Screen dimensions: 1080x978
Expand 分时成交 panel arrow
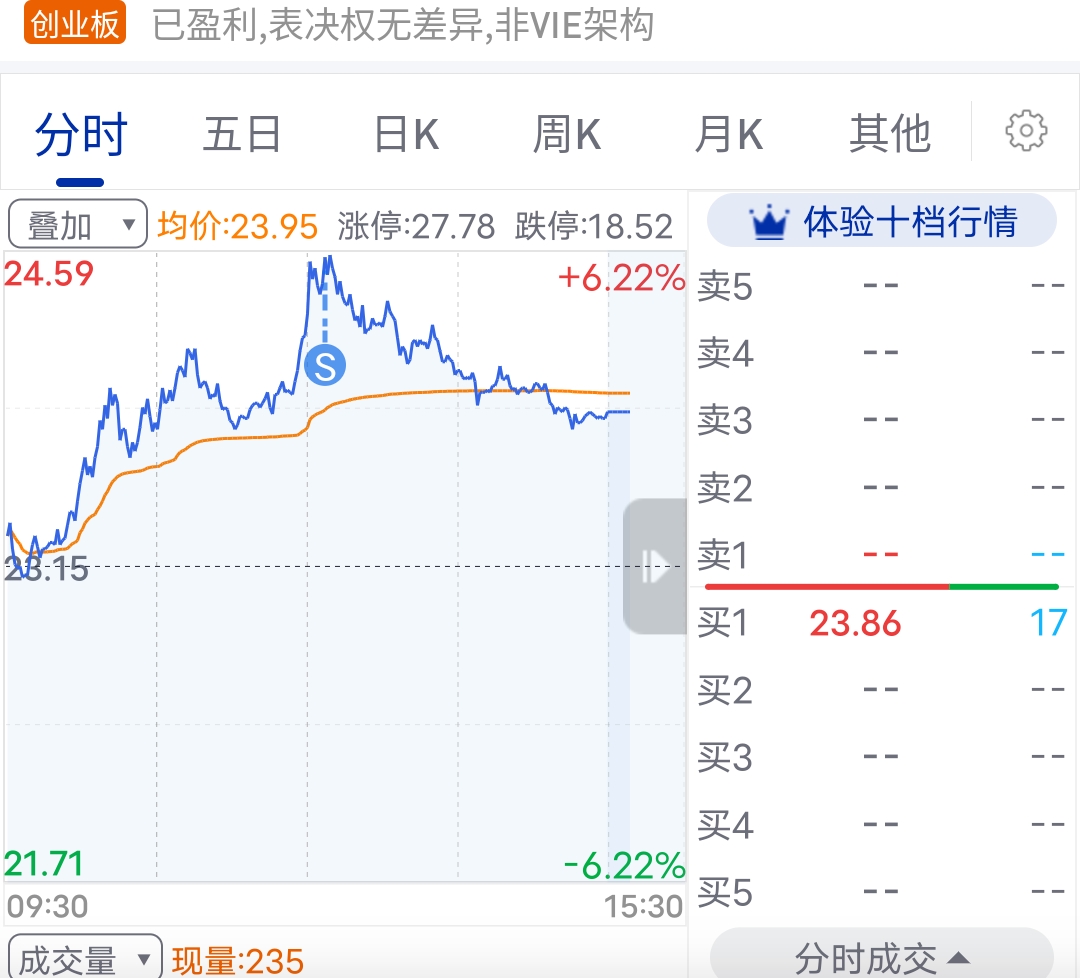coord(959,958)
